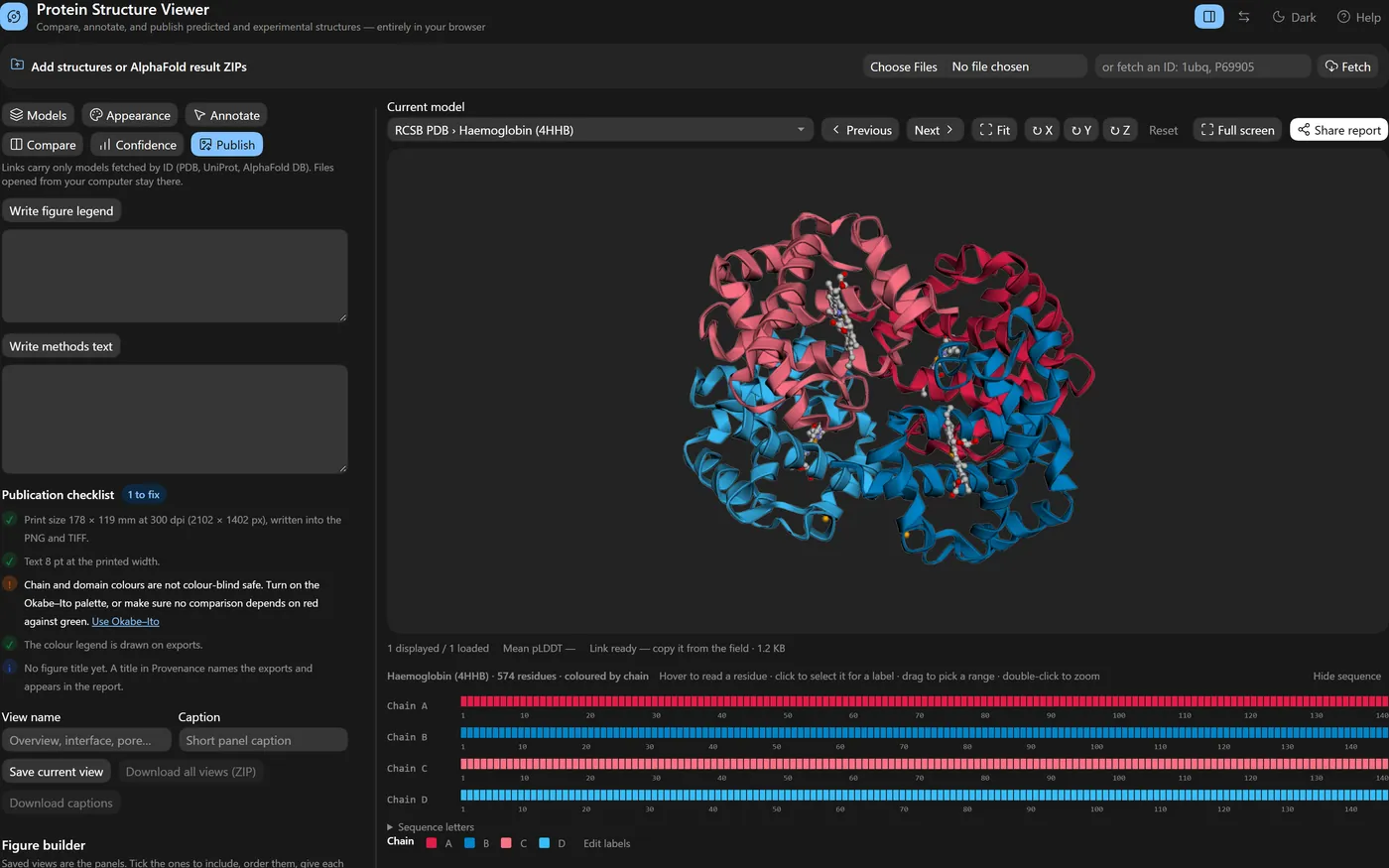Click the Write figure legend button

62,211
